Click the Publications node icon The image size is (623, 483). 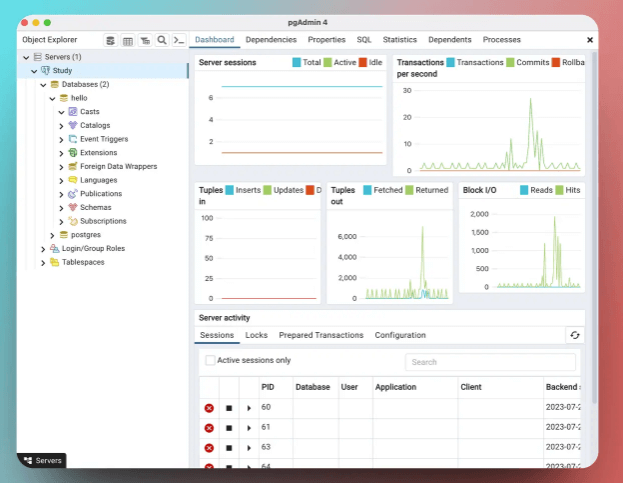click(x=73, y=194)
